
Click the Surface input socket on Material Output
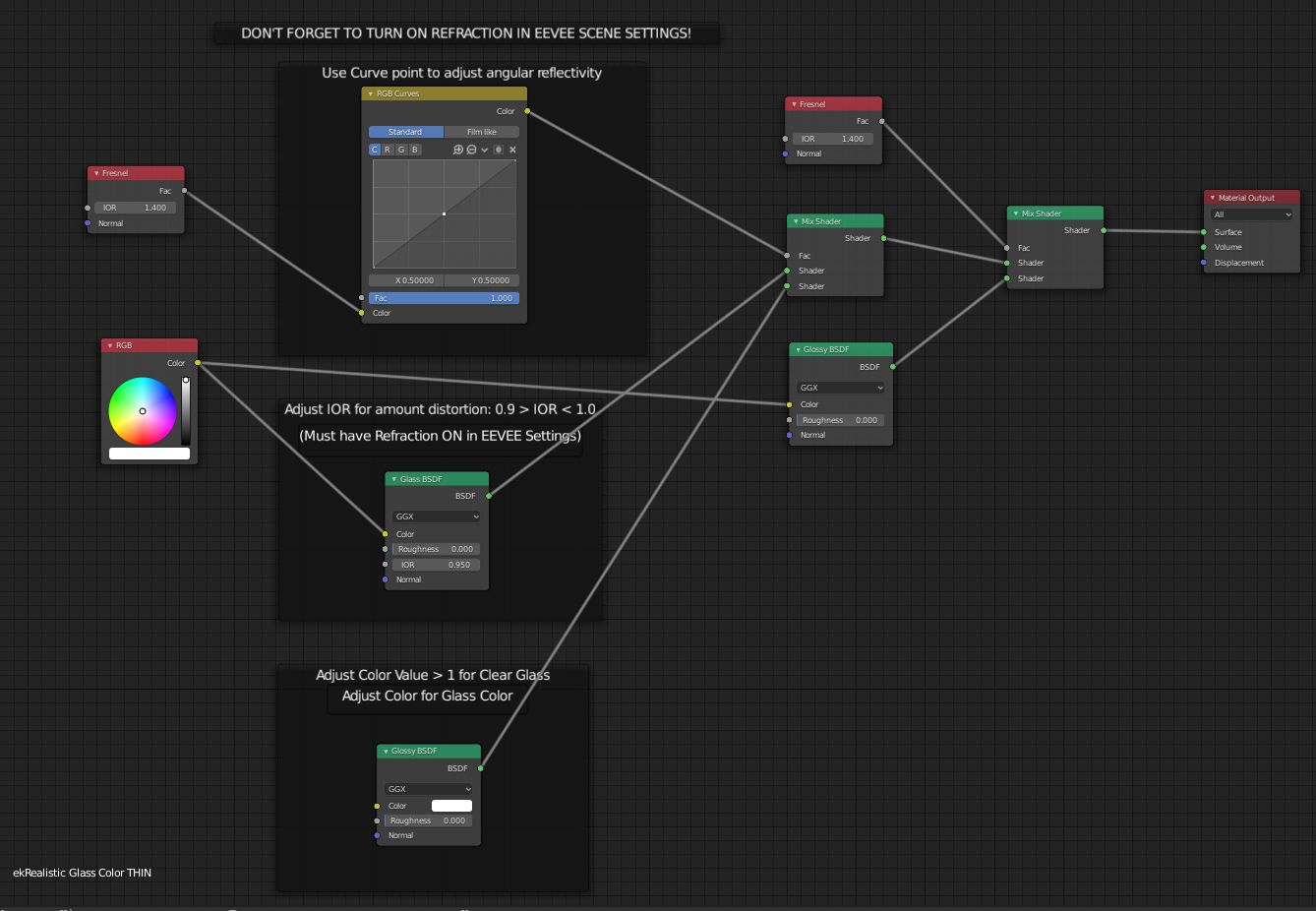pos(1204,232)
